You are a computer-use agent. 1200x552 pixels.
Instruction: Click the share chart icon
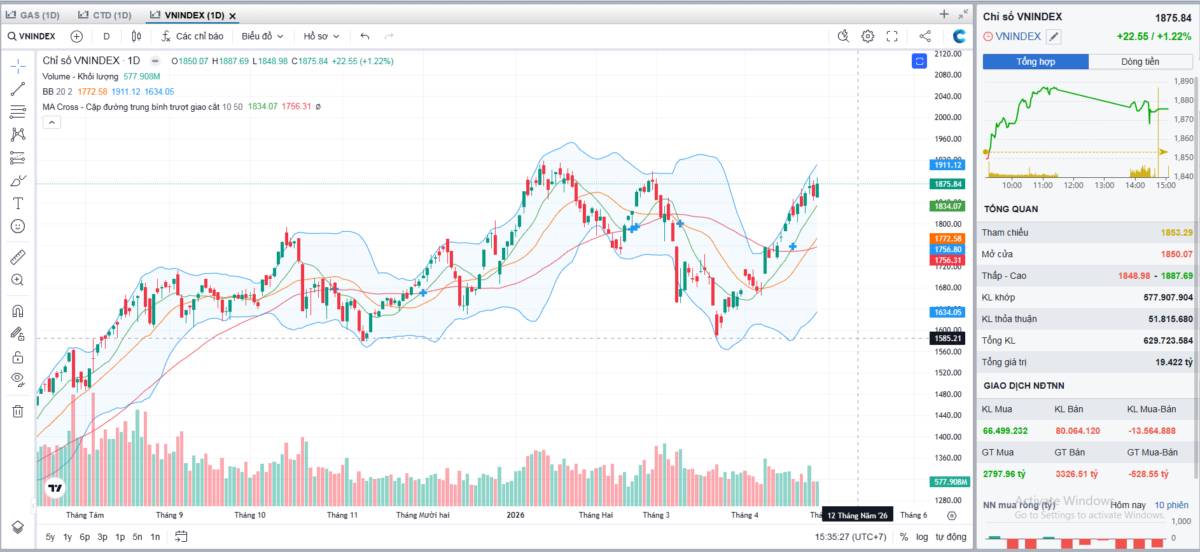coord(925,36)
